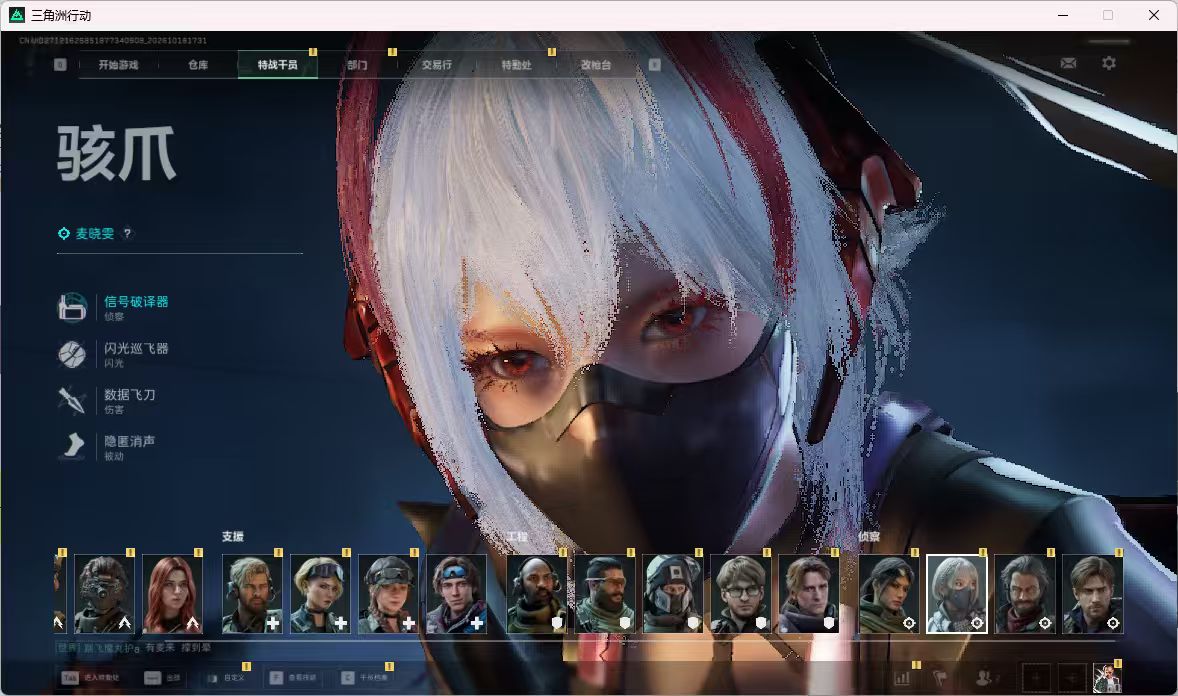The width and height of the screenshot is (1178, 696).
Task: Open the bar chart statistics icon
Action: tap(902, 677)
